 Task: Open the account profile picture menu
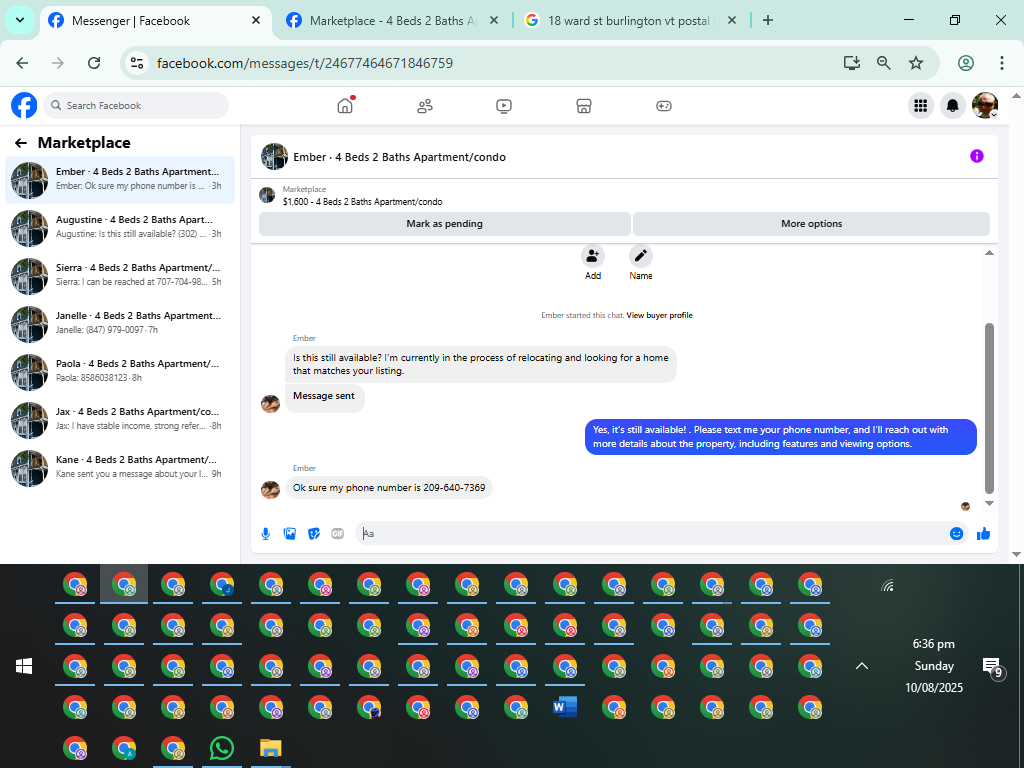tap(985, 105)
